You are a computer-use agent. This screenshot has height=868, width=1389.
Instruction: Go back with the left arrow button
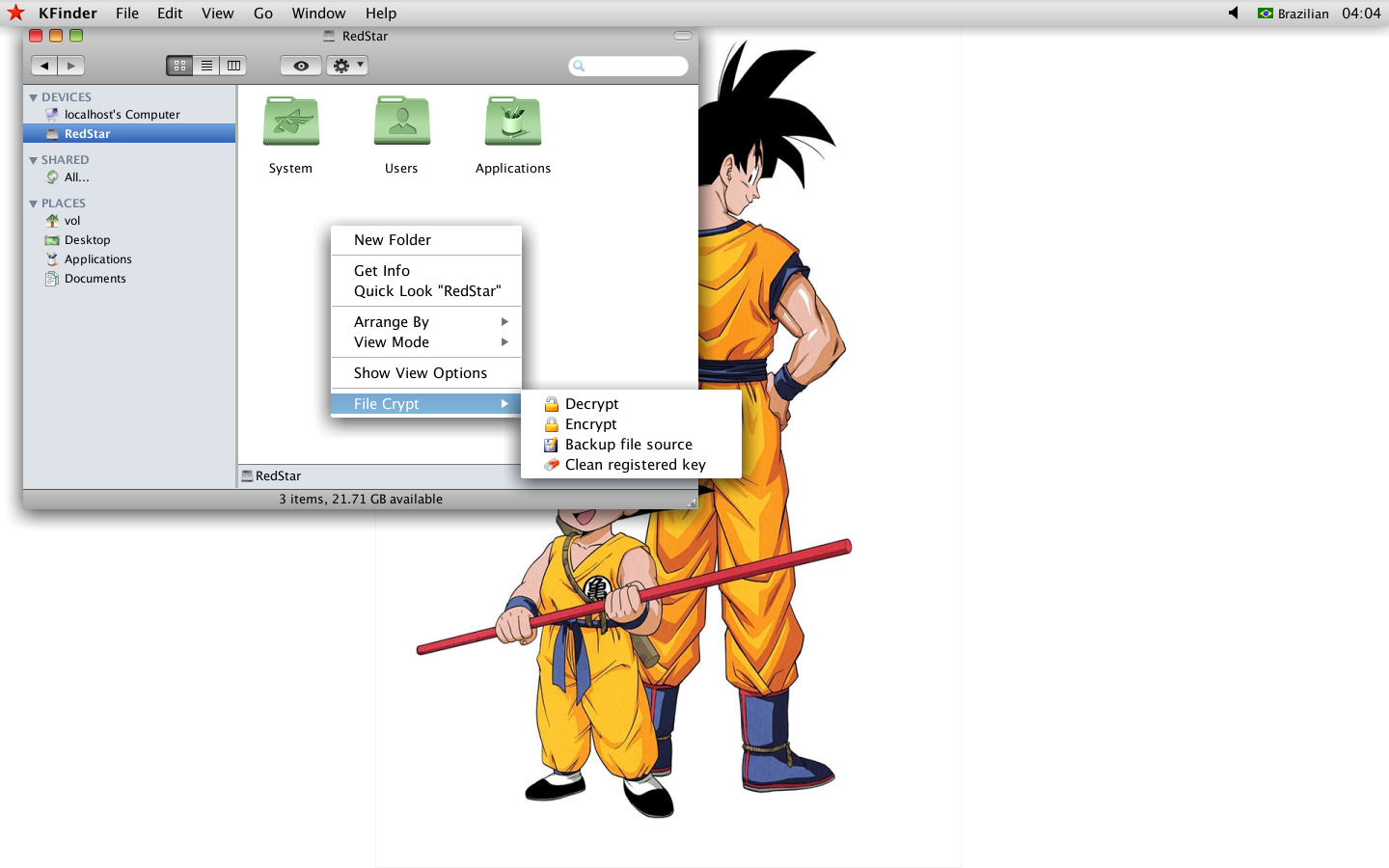tap(44, 66)
